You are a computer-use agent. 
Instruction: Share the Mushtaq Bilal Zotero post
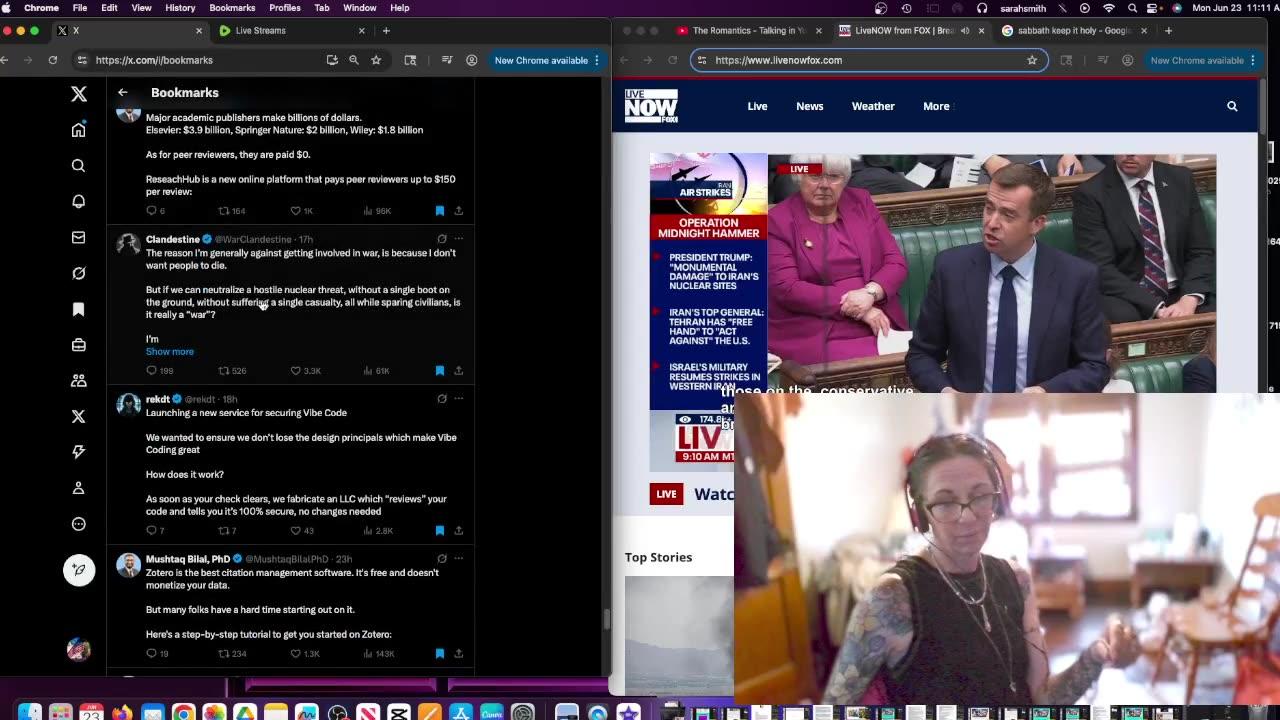[x=459, y=654]
